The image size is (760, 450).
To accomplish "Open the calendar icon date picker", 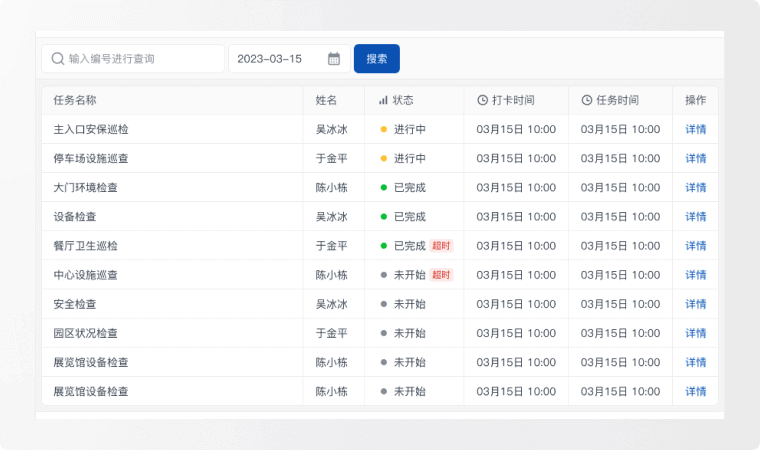I will [x=334, y=59].
